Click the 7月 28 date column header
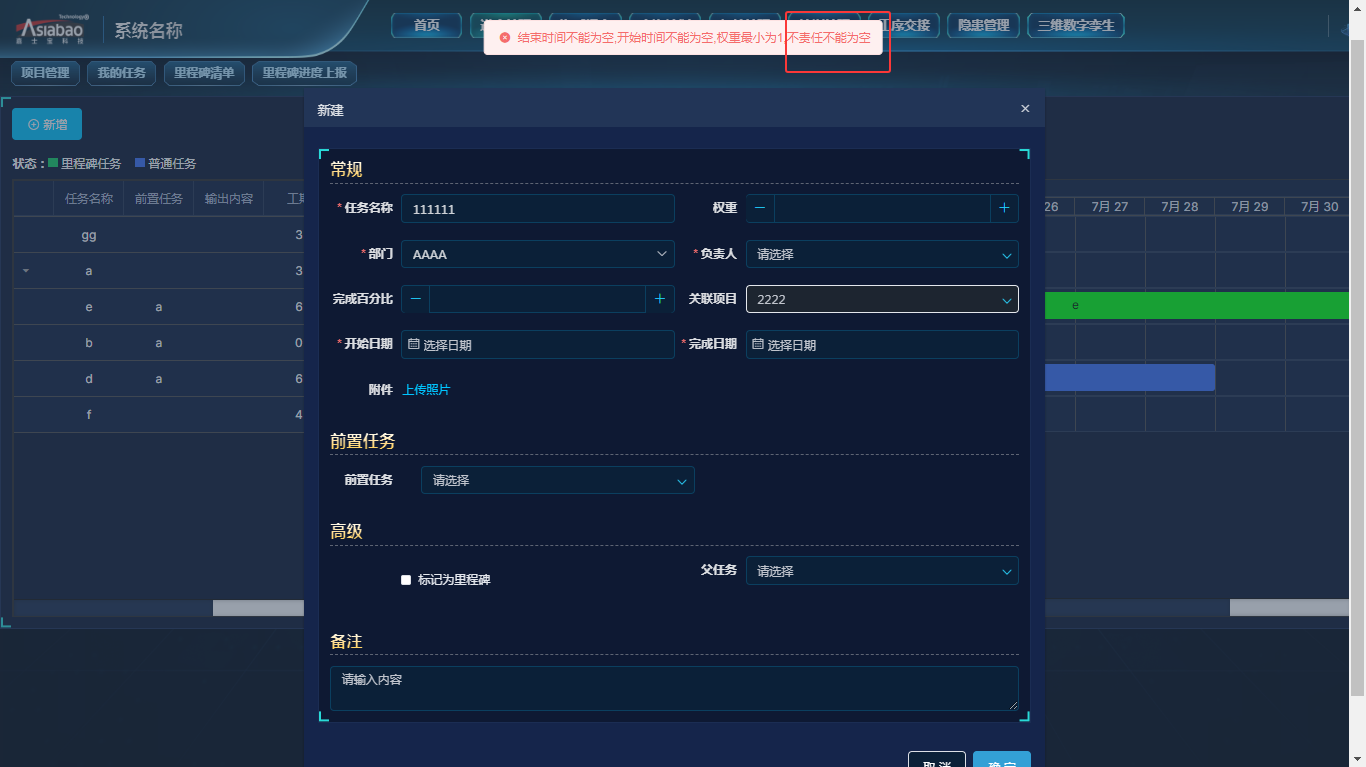The height and width of the screenshot is (767, 1366). 1180,206
